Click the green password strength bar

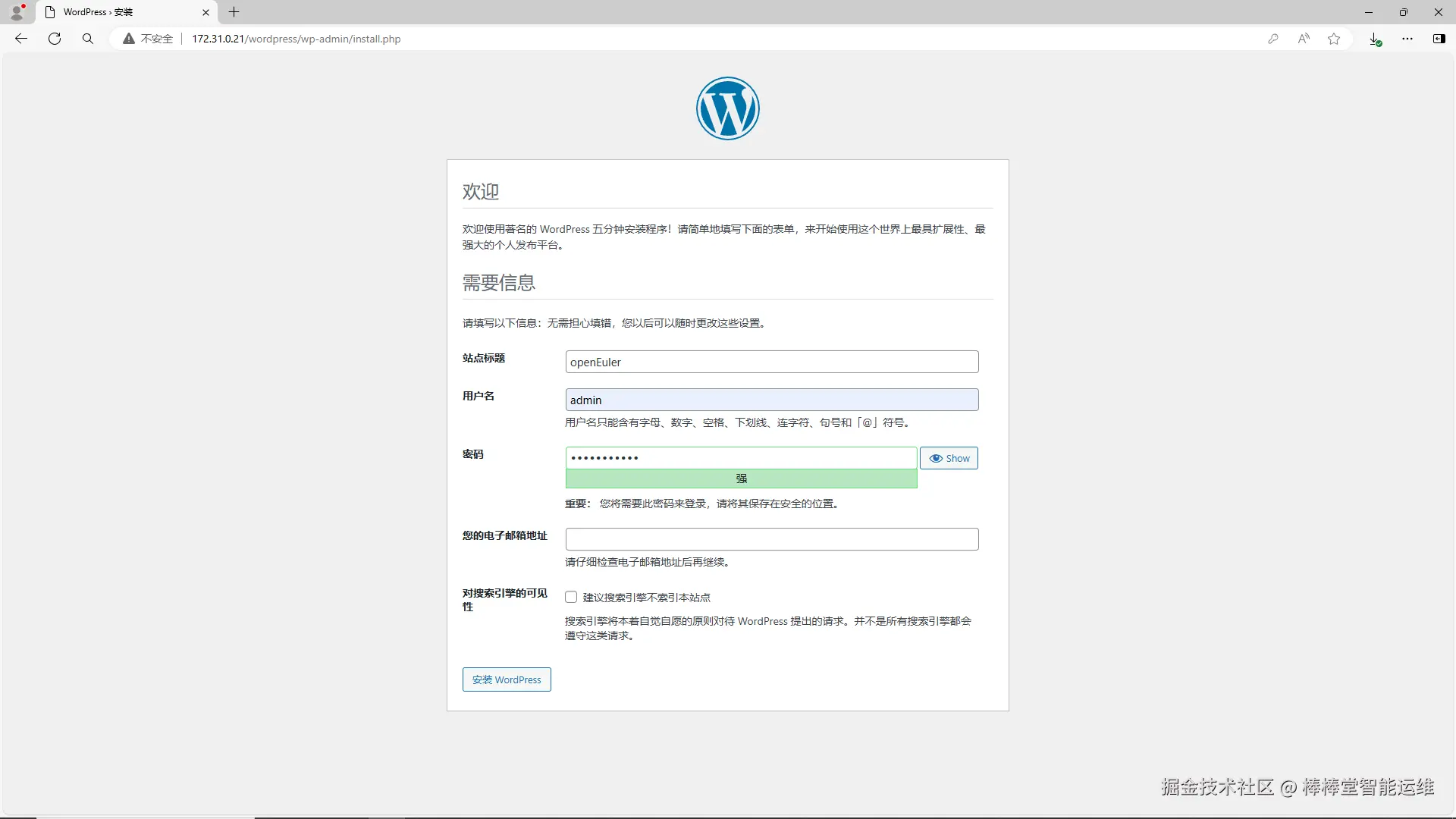(741, 479)
